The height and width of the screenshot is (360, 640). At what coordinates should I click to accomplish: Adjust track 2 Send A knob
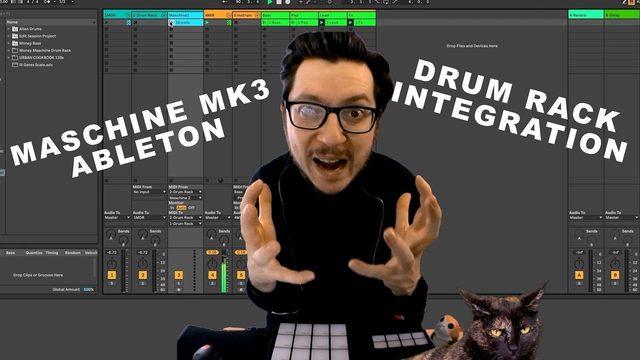(x=142, y=234)
